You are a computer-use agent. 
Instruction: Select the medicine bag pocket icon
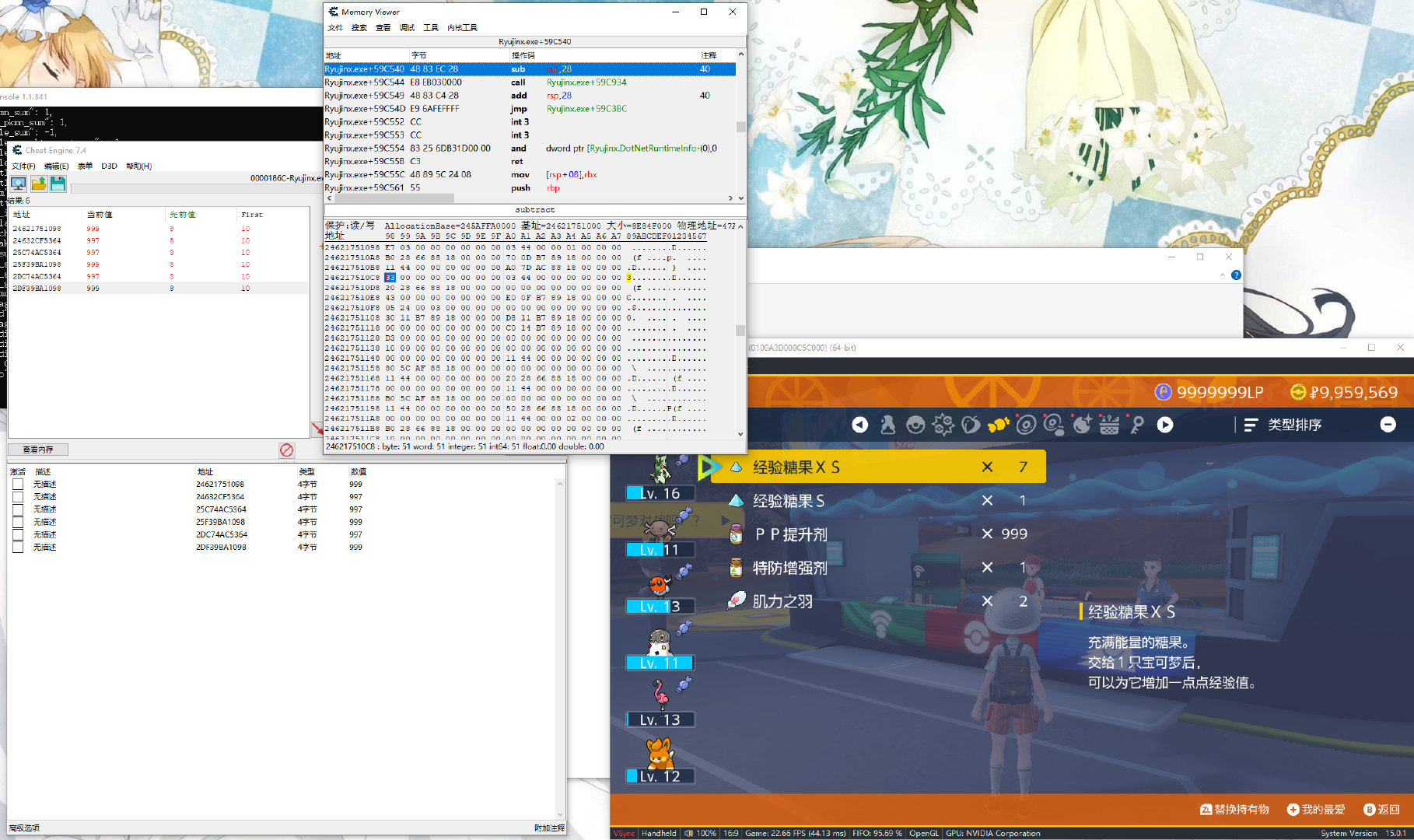pos(887,425)
